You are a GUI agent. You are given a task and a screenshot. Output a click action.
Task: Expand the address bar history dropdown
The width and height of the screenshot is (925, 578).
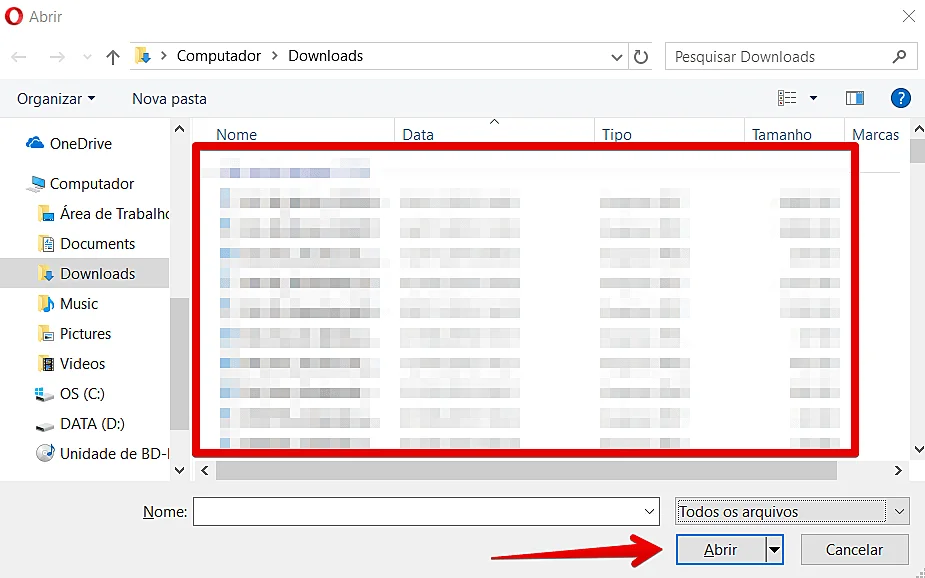pyautogui.click(x=616, y=57)
